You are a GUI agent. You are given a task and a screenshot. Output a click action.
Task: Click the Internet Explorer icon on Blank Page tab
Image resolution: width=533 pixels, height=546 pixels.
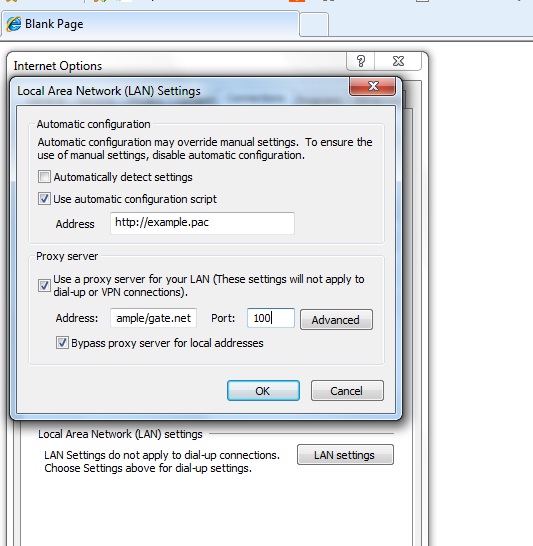click(14, 24)
